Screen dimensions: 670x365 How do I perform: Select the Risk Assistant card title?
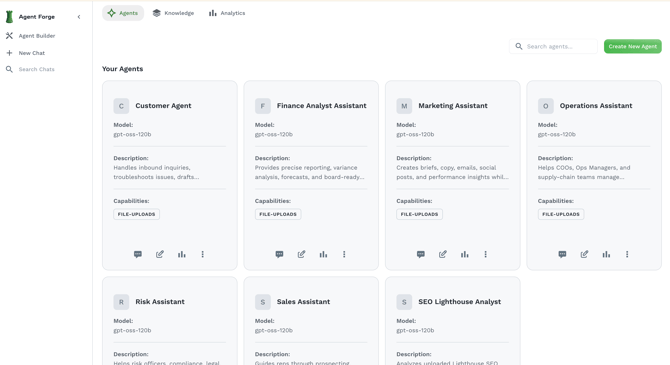pyautogui.click(x=160, y=301)
